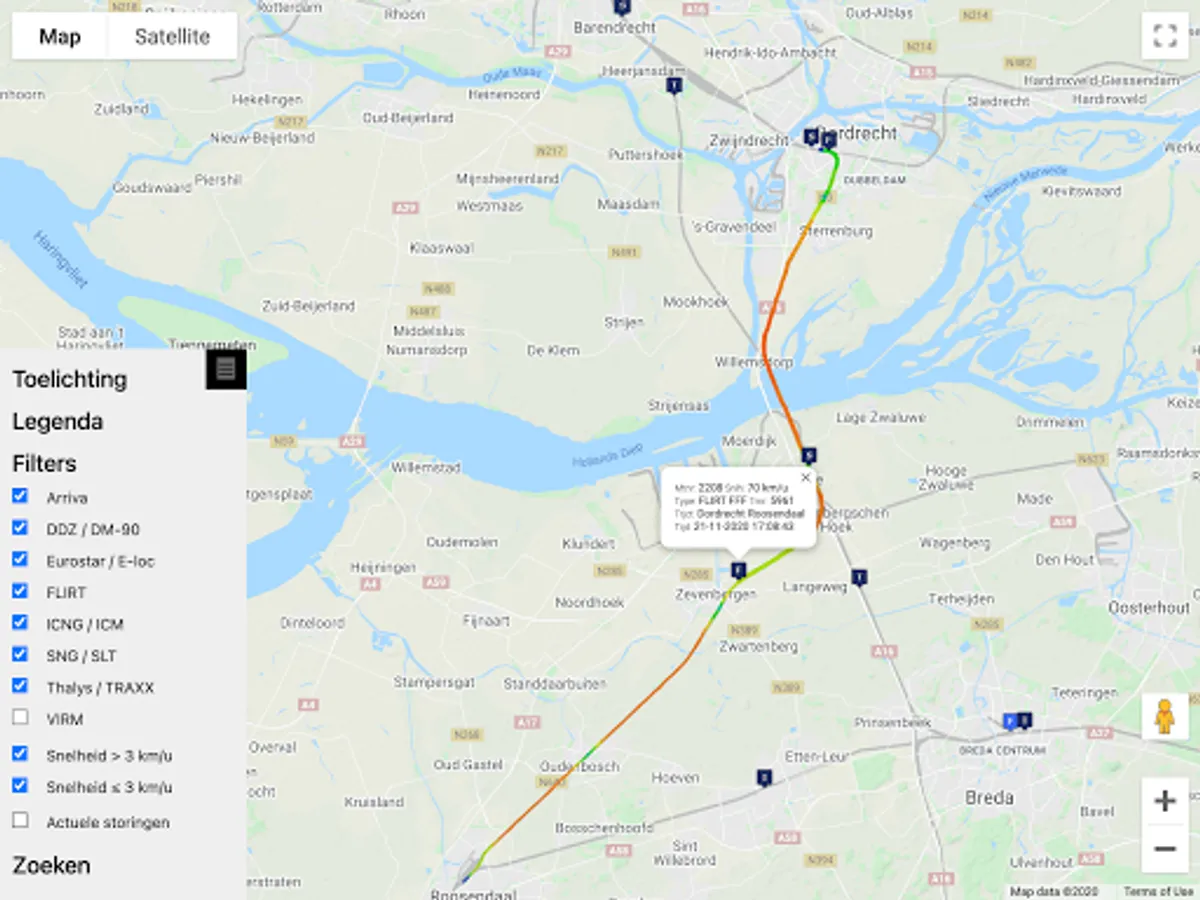Open the Terms of Use link
The width and height of the screenshot is (1200, 900).
pos(1158,891)
